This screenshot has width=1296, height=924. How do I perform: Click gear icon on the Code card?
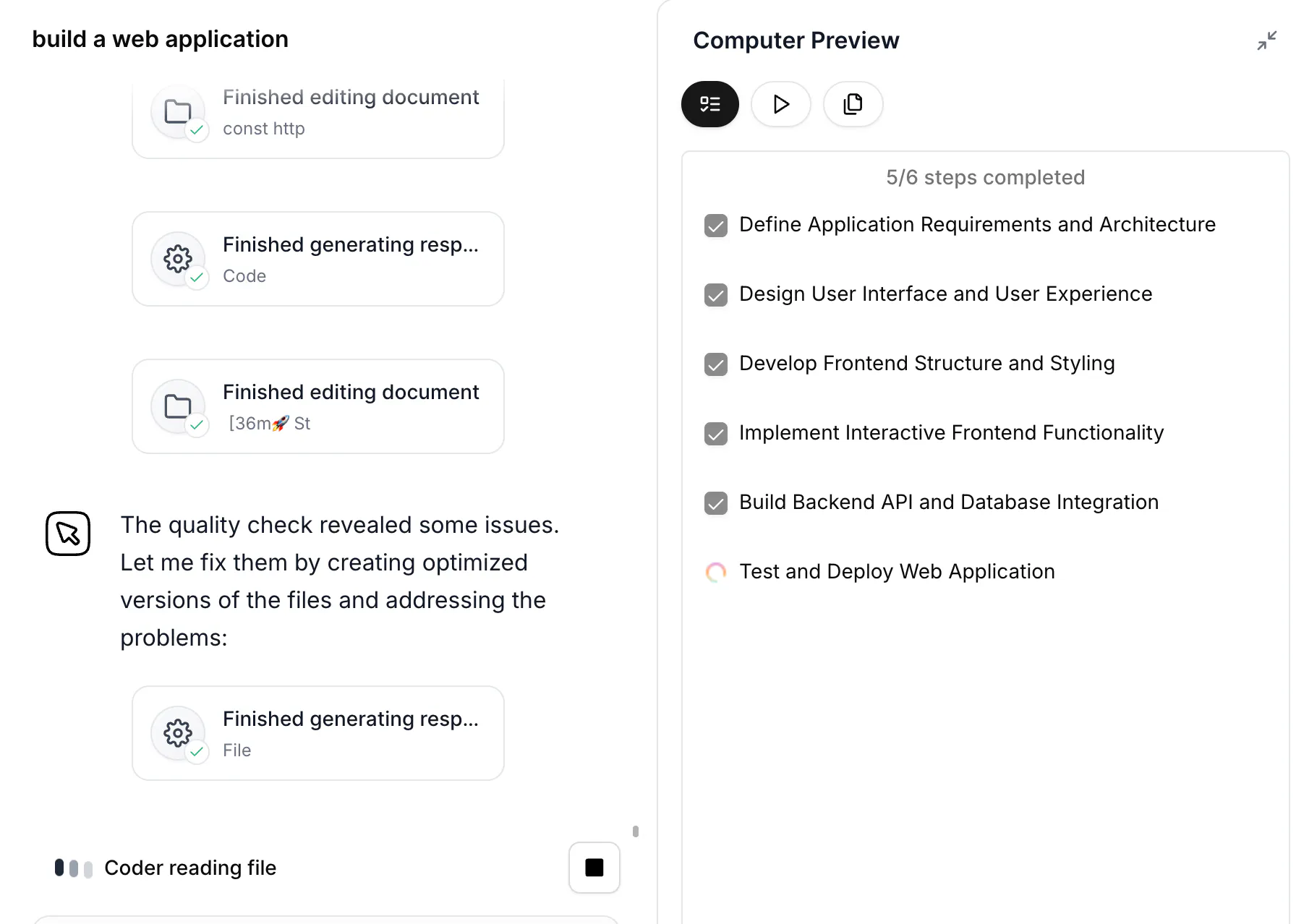point(178,259)
